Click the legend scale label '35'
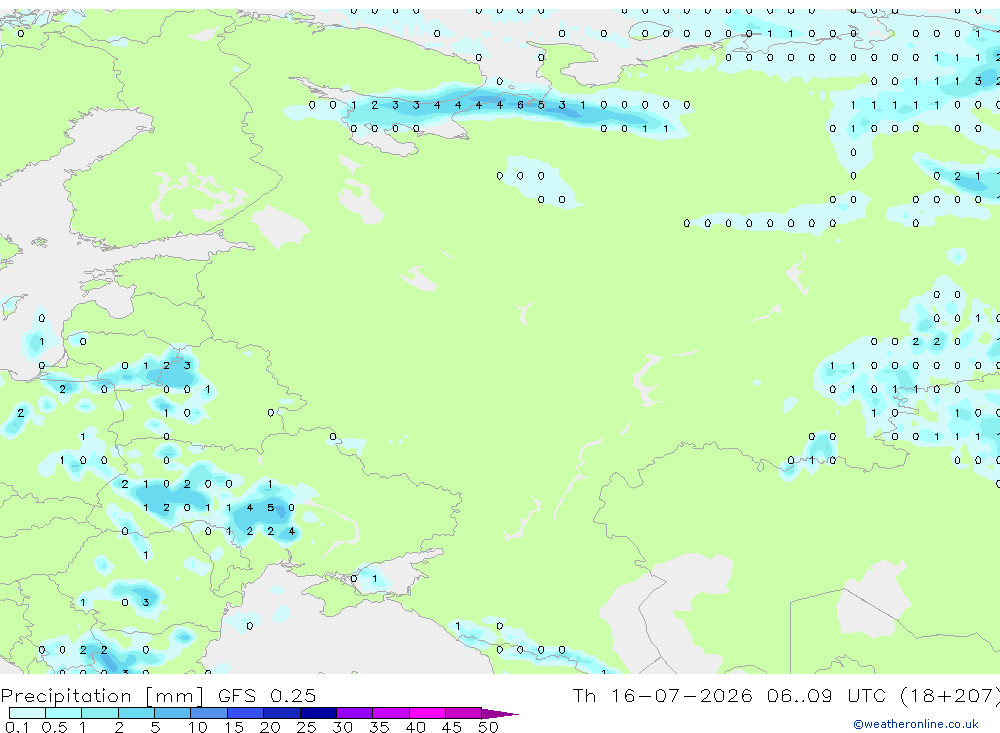This screenshot has height=733, width=1000. (x=379, y=727)
